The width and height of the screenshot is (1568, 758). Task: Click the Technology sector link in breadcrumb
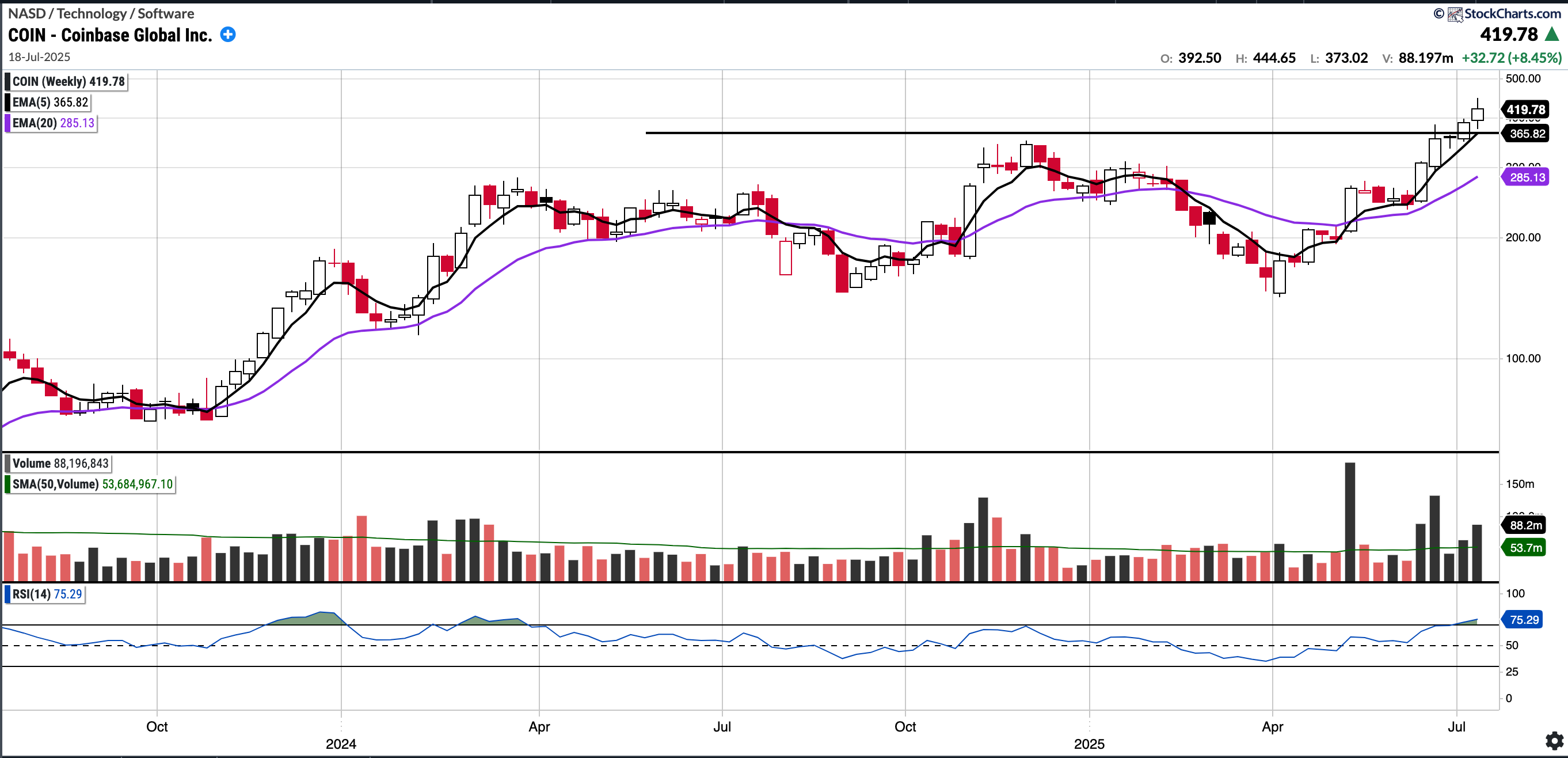coord(92,13)
